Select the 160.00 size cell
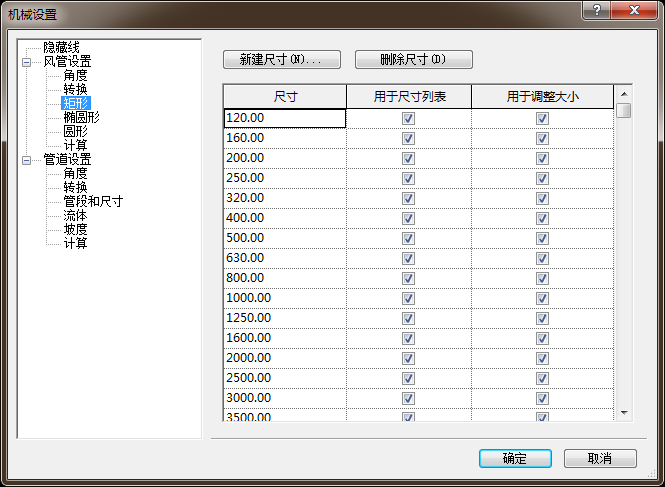Screen dimensions: 665x487 point(285,138)
